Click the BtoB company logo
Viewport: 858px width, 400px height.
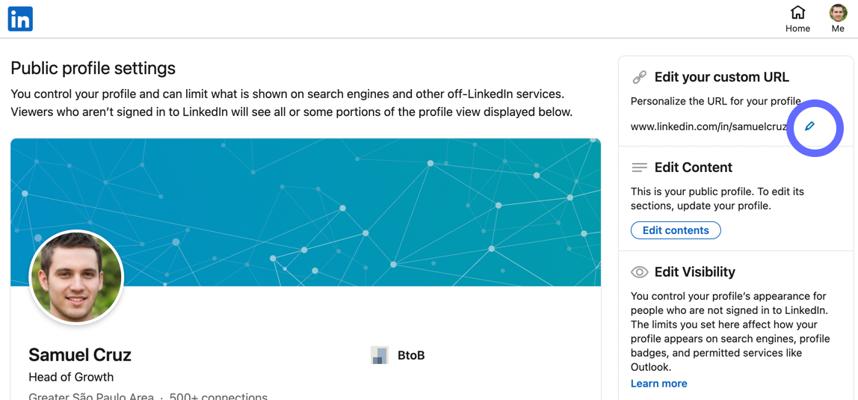tap(379, 355)
